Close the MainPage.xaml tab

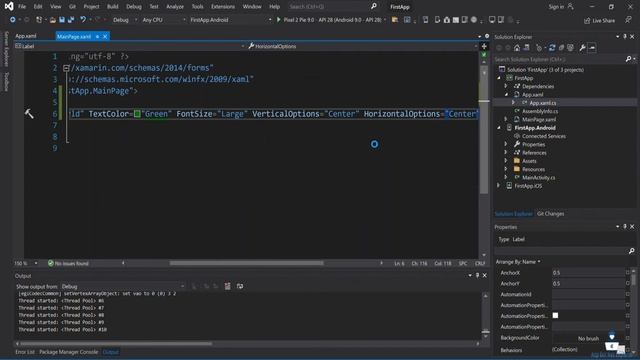click(105, 36)
